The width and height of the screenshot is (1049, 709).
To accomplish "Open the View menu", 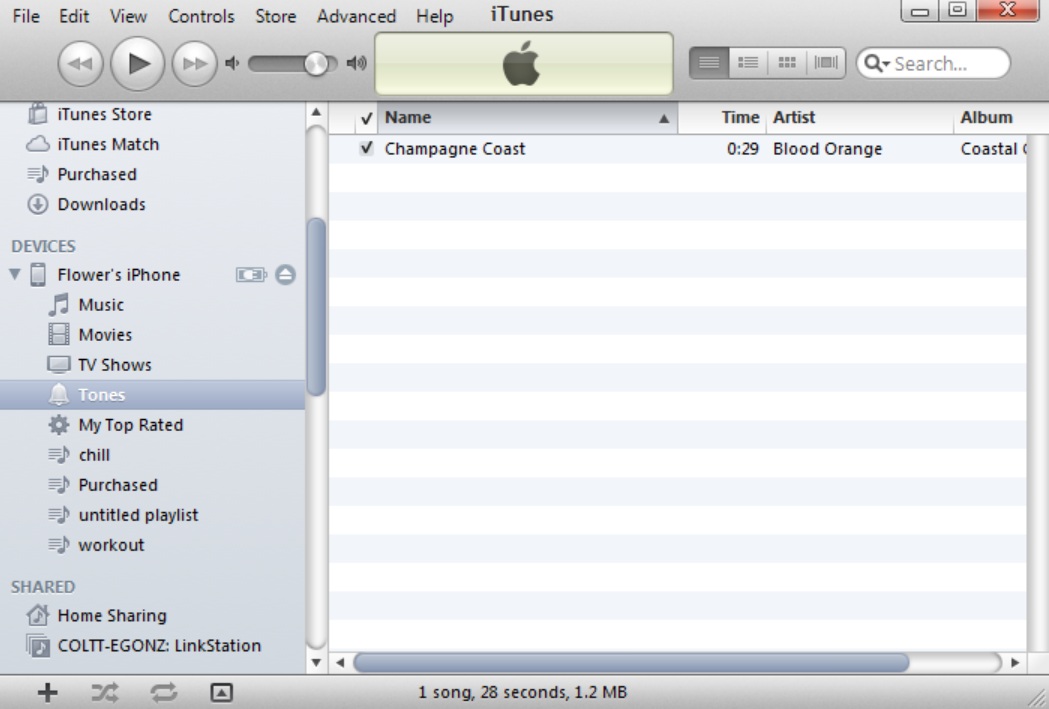I will coord(128,16).
